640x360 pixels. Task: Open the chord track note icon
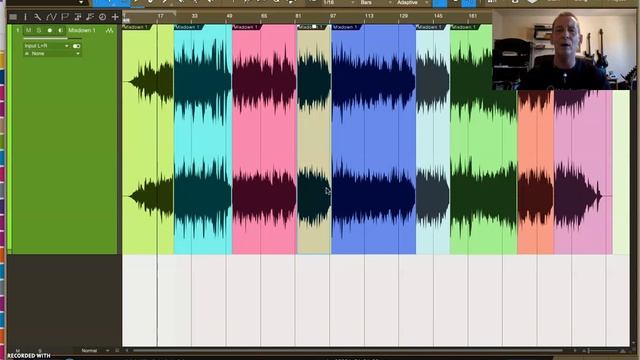(x=90, y=17)
